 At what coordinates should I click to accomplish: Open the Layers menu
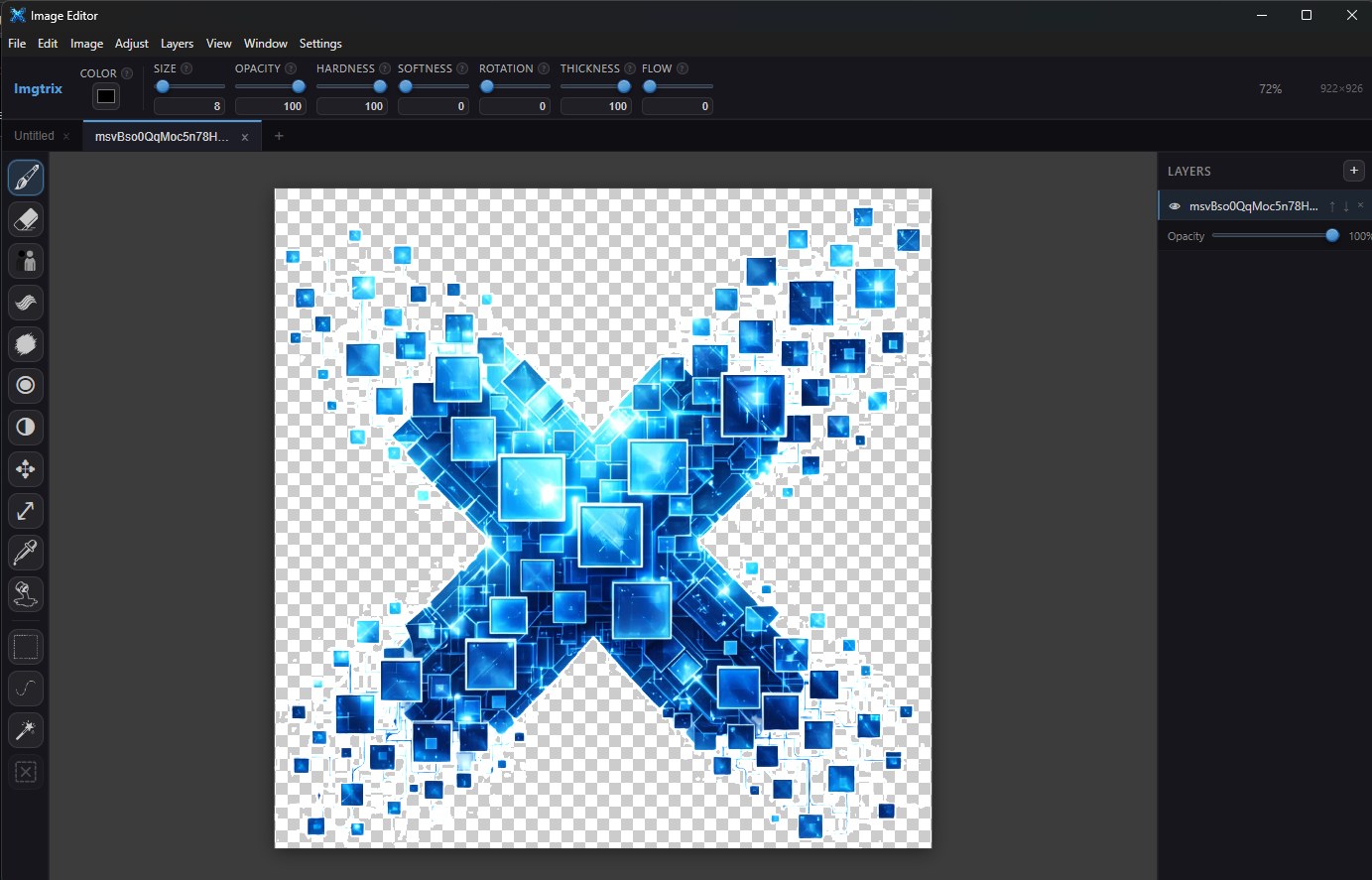click(x=177, y=44)
